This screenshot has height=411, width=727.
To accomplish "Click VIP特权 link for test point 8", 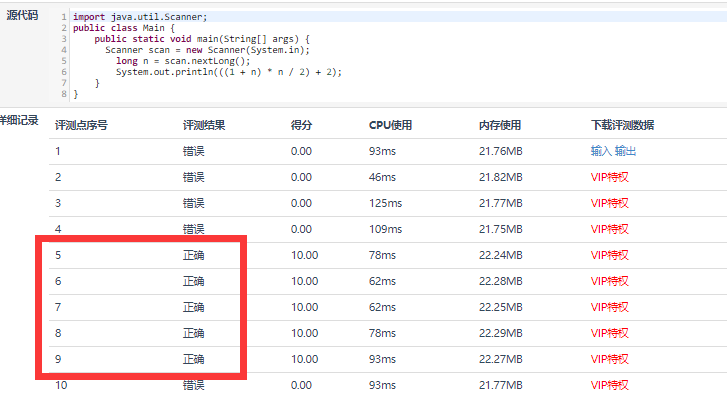I will coord(610,333).
